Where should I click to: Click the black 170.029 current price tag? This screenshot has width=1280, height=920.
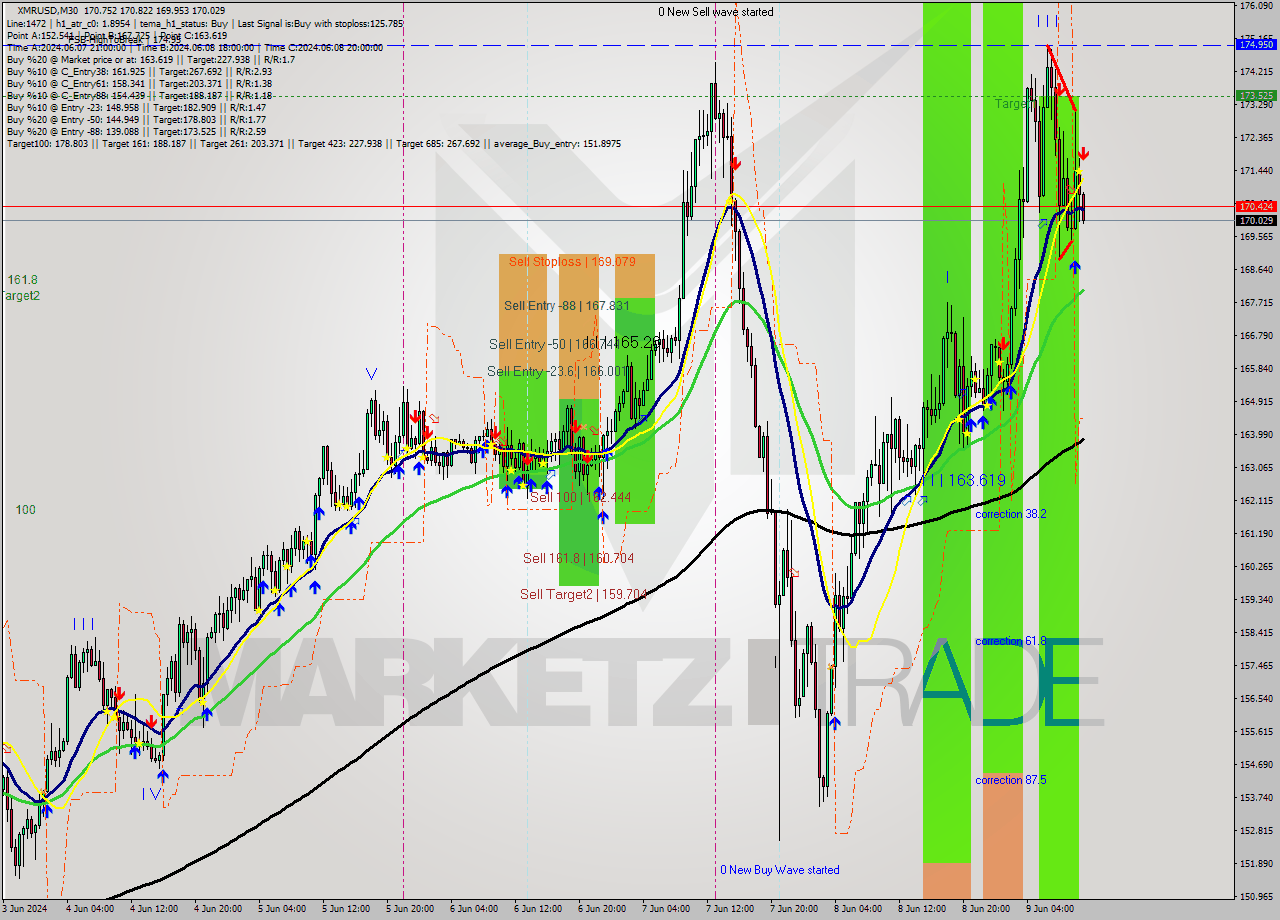(1256, 220)
